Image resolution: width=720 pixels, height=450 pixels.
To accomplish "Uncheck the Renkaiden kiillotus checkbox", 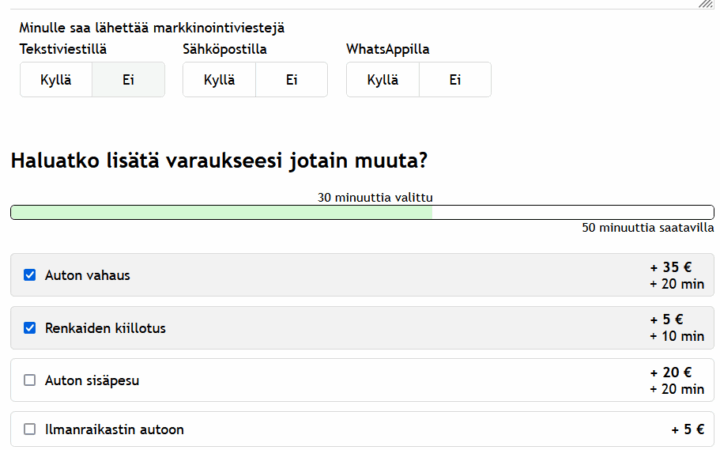I will (30, 327).
